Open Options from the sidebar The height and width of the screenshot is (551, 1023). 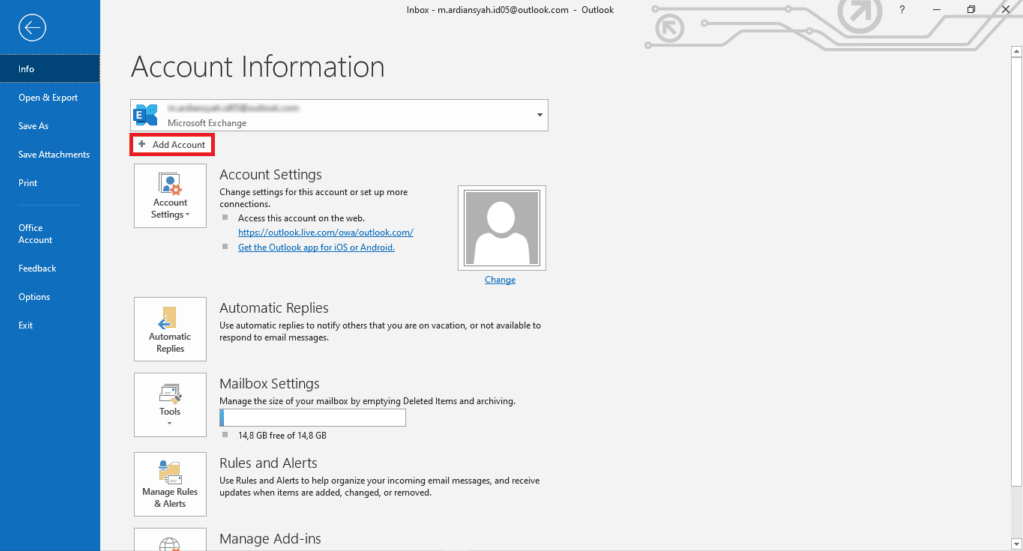(x=34, y=297)
